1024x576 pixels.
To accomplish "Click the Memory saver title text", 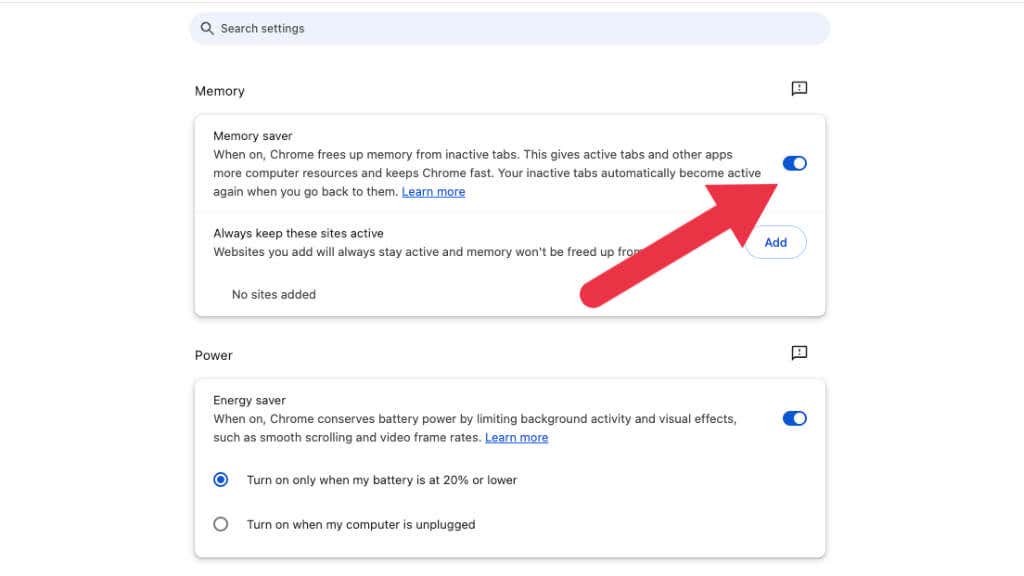I will 253,136.
